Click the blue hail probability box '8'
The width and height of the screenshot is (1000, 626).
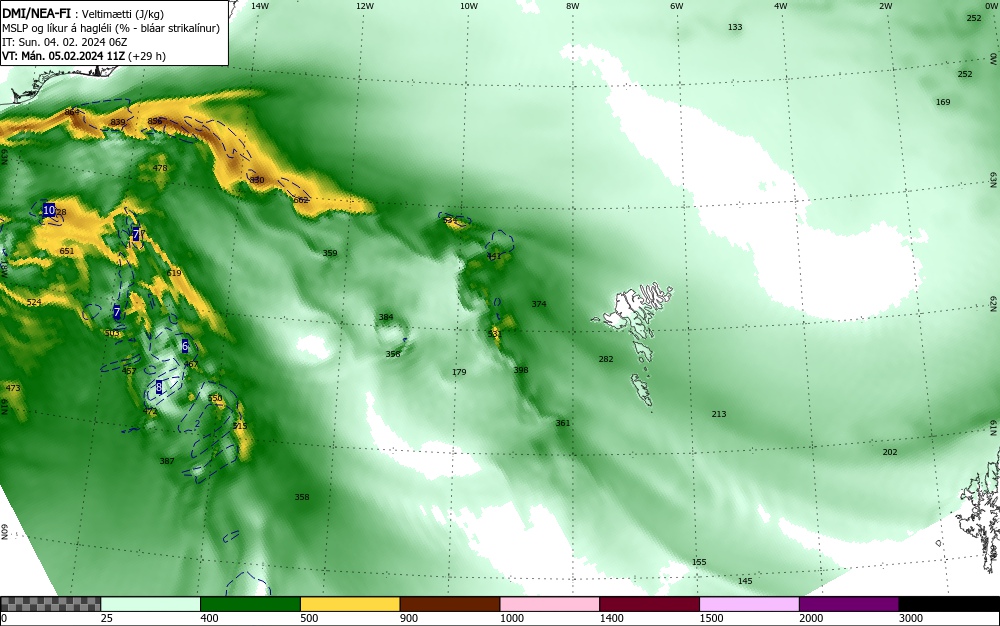point(159,387)
